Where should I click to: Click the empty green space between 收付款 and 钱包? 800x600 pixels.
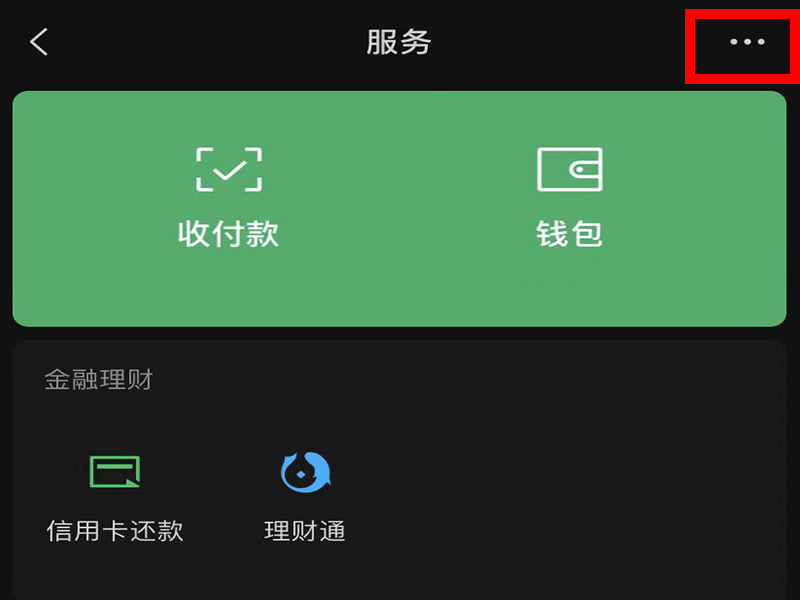pos(399,204)
